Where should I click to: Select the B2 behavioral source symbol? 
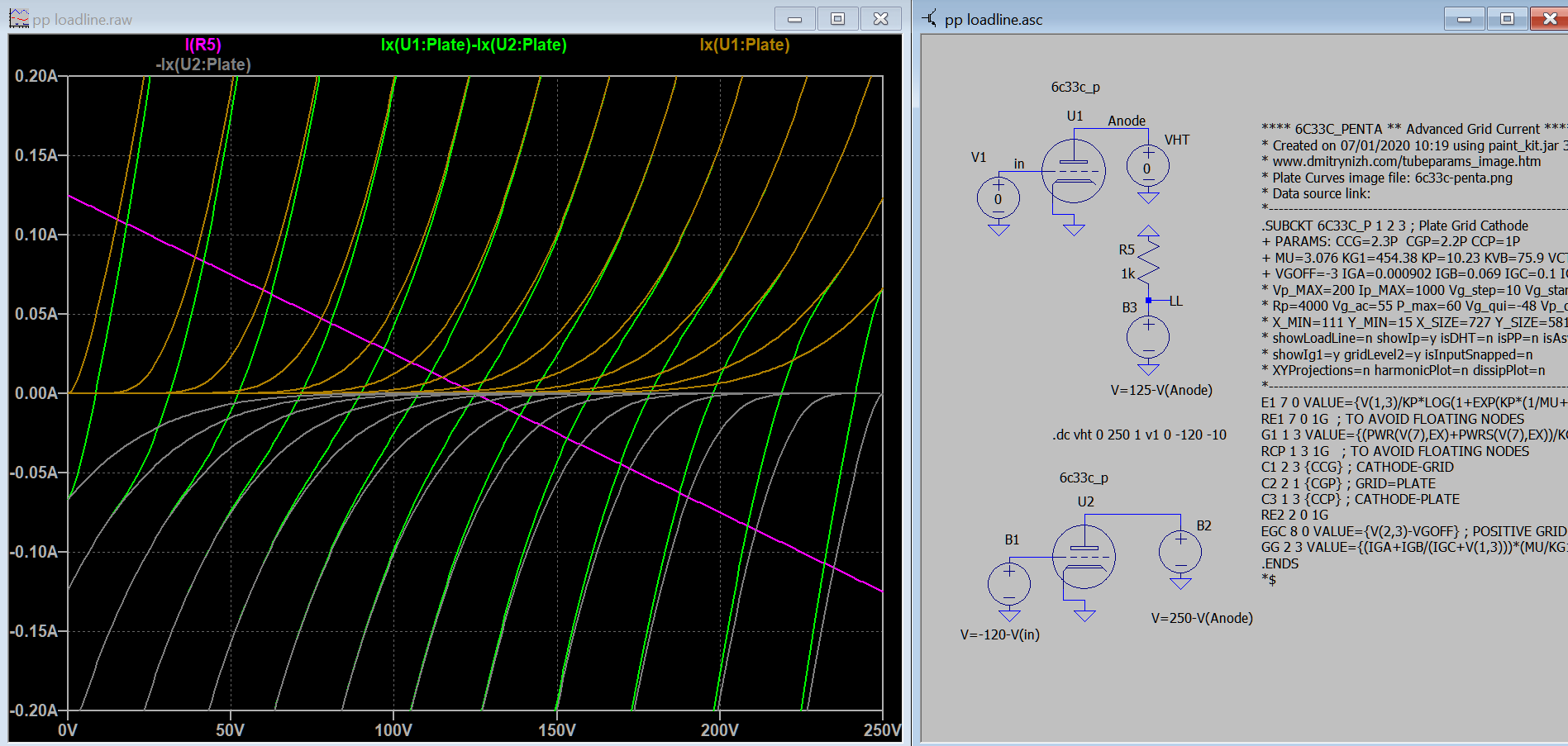(1180, 553)
